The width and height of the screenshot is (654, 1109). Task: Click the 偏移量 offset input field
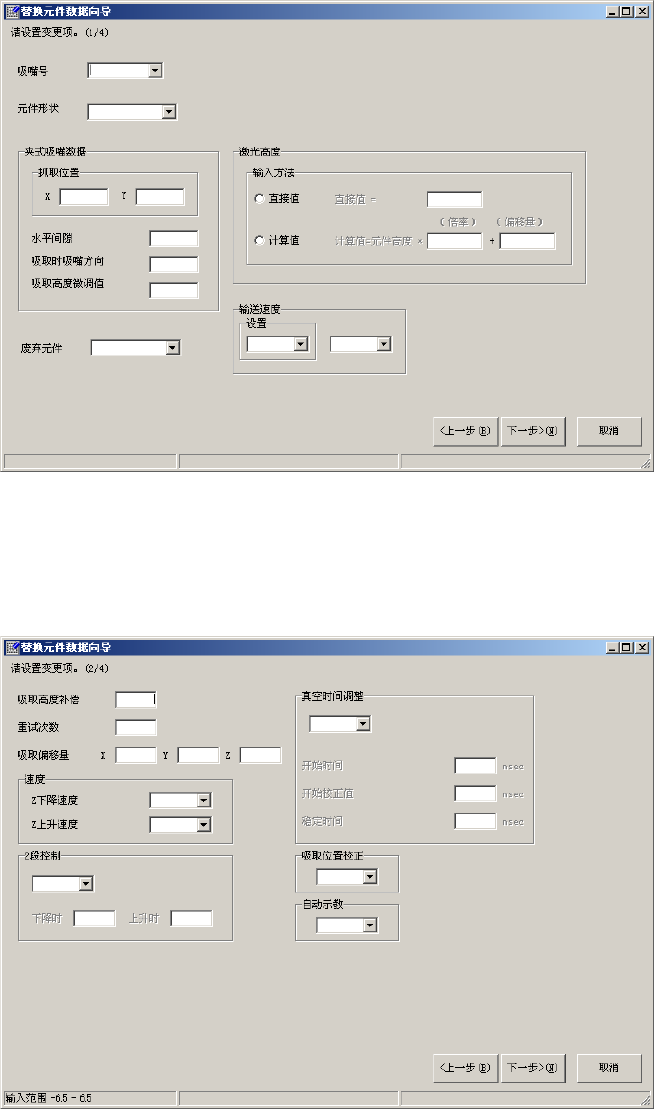[527, 241]
